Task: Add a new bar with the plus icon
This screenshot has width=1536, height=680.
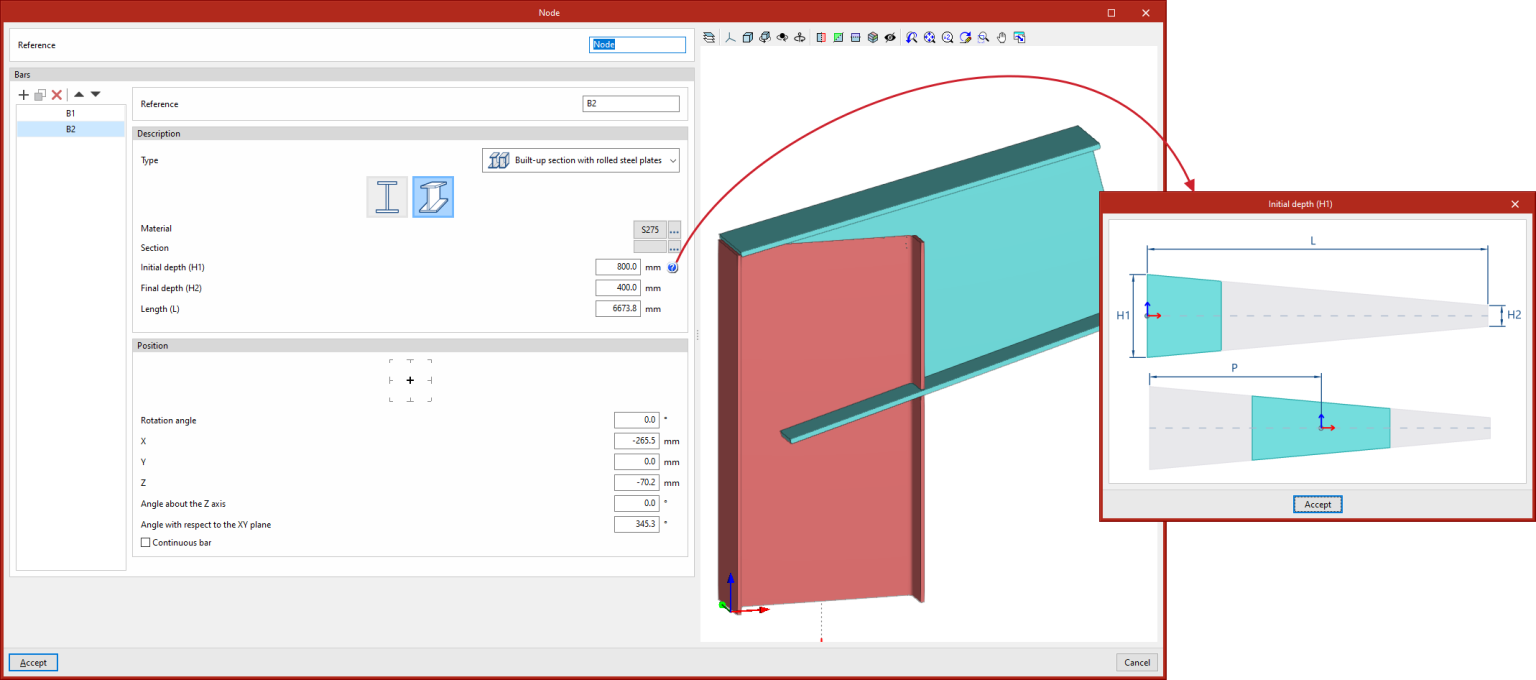Action: (x=23, y=94)
